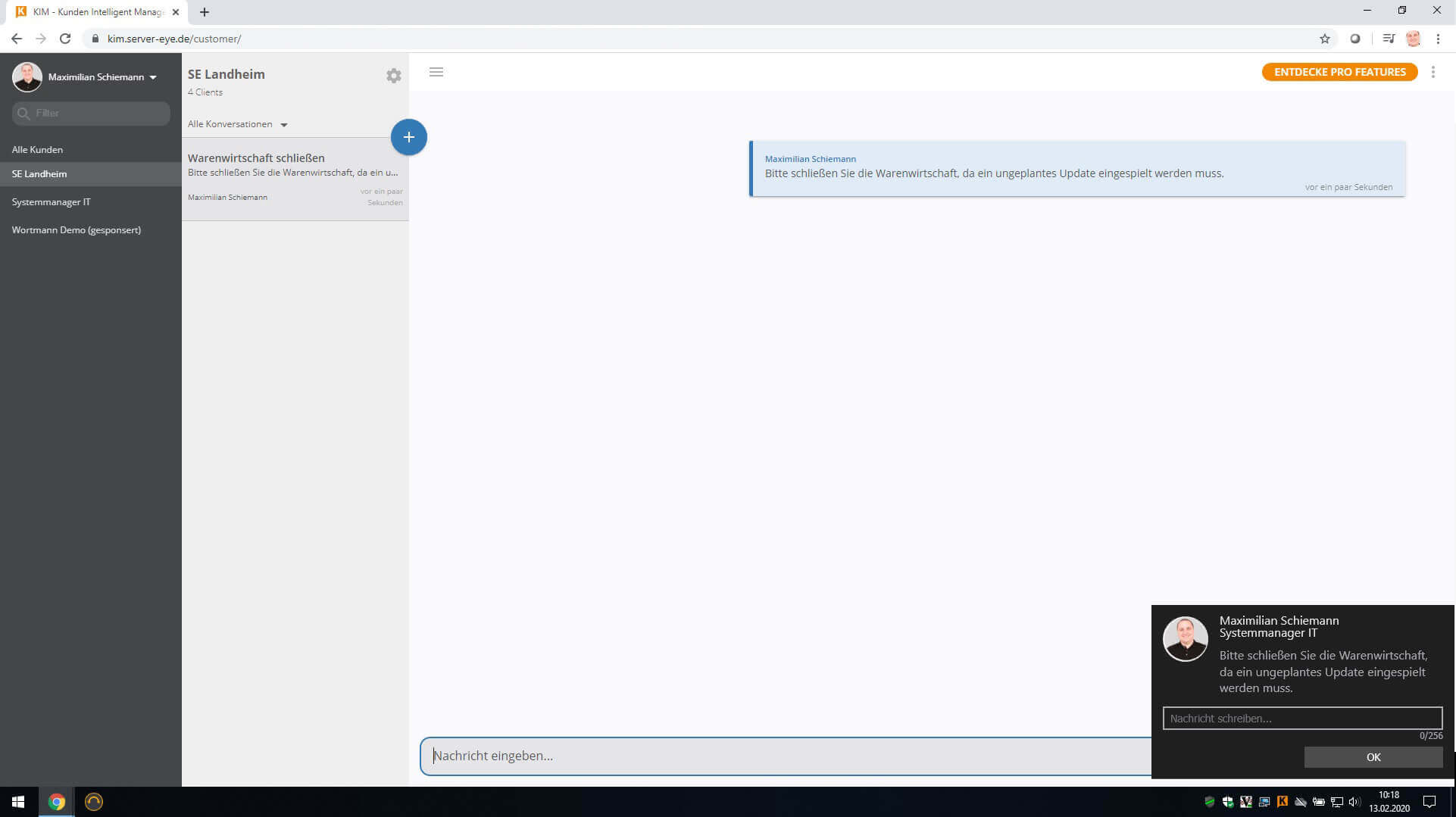
Task: Open SE Landheim settings gear
Action: [393, 76]
